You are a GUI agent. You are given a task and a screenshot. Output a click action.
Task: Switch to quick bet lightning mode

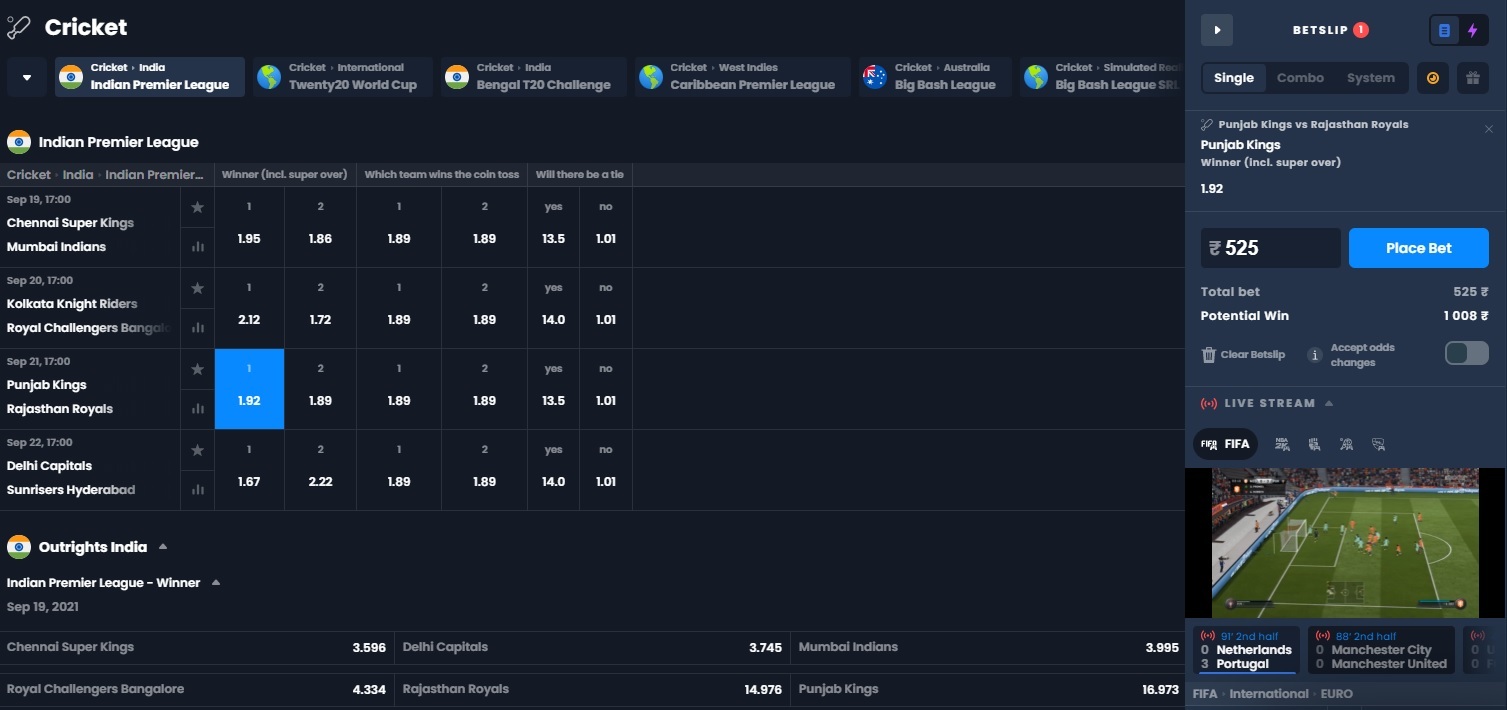[1472, 30]
